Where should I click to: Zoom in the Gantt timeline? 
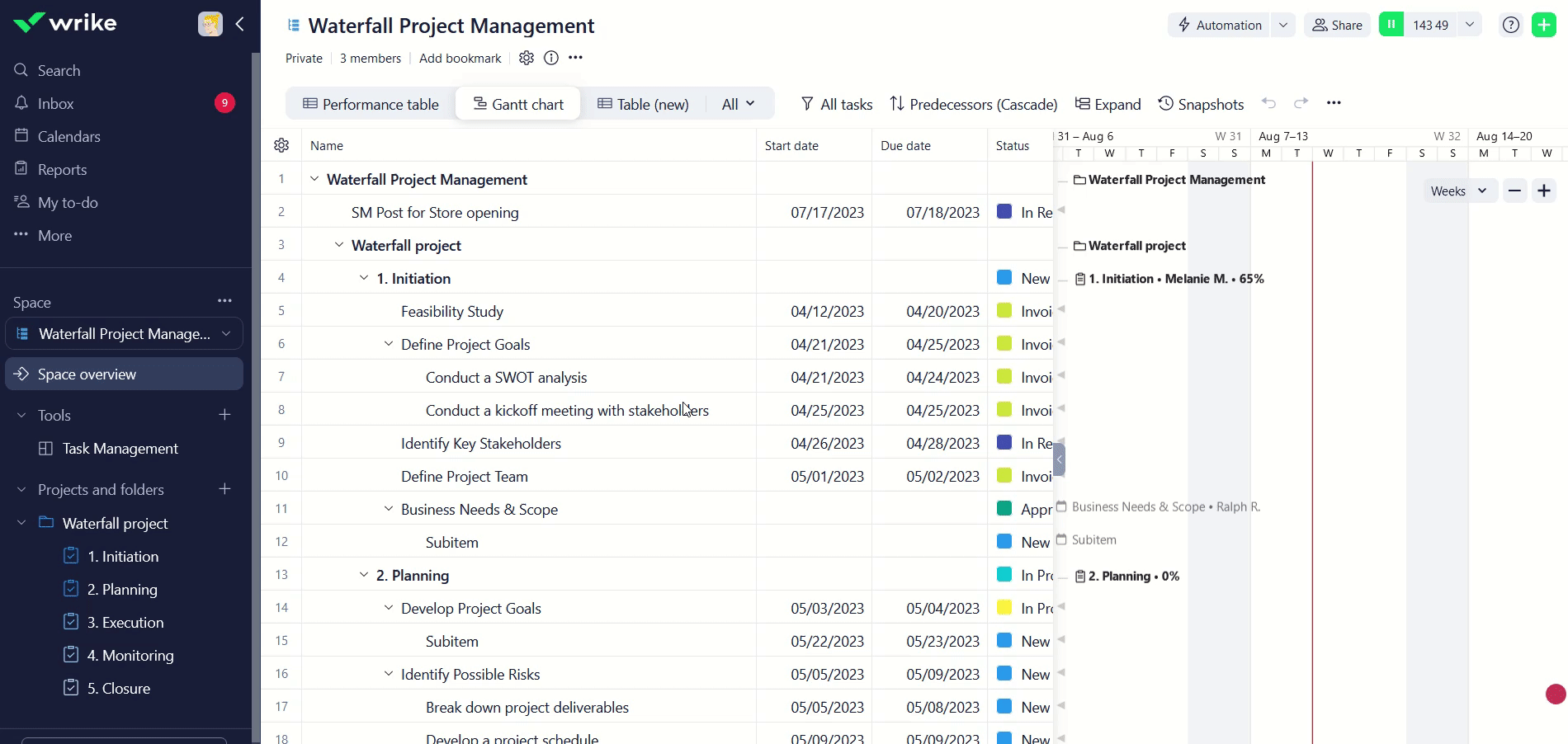tap(1544, 191)
